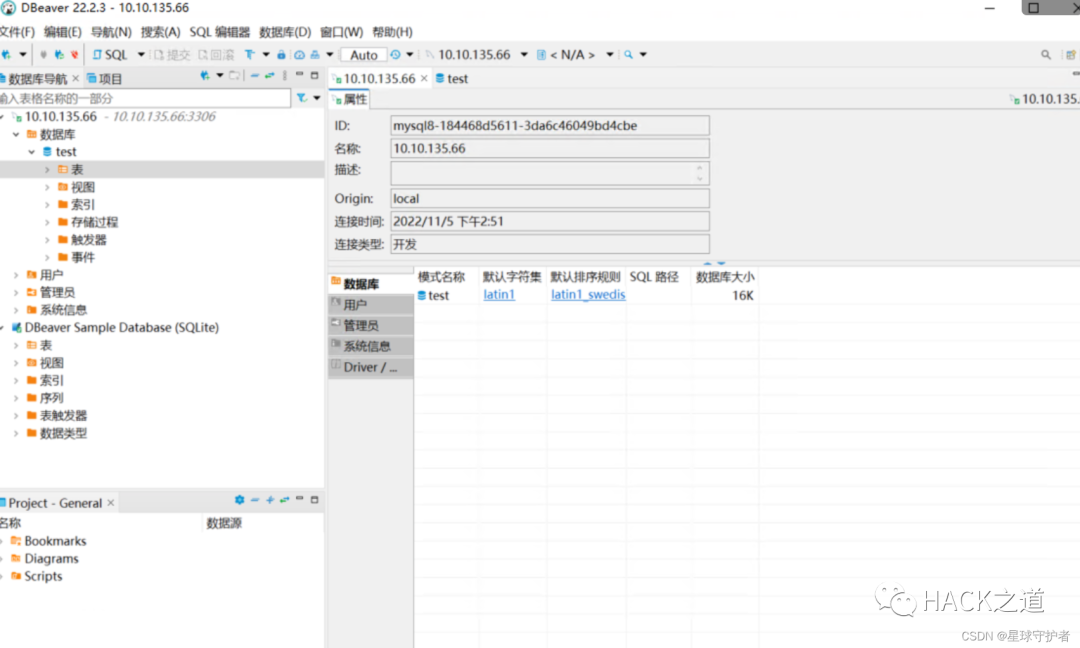This screenshot has width=1080, height=648.
Task: Click the lock icon in main toolbar
Action: click(281, 54)
